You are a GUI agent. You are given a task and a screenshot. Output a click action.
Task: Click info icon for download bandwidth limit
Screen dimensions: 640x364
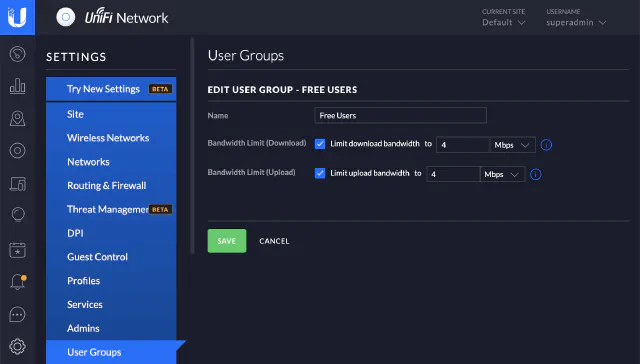pos(546,145)
